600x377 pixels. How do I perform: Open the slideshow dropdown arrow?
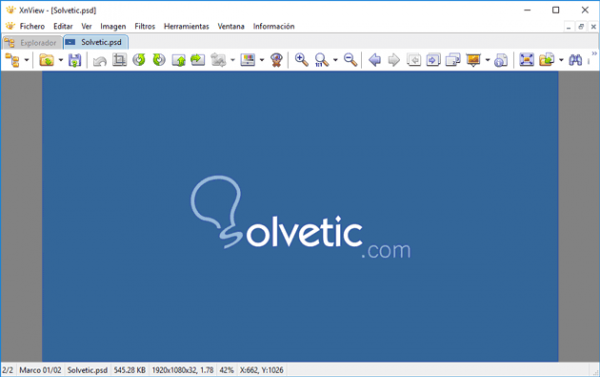[488, 60]
